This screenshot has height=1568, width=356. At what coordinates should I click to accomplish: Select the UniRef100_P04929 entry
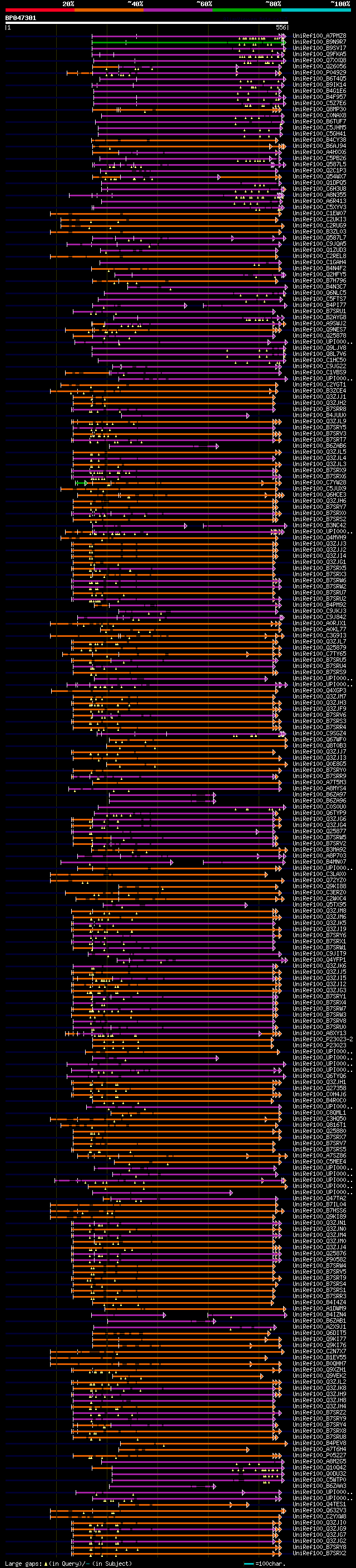[319, 72]
